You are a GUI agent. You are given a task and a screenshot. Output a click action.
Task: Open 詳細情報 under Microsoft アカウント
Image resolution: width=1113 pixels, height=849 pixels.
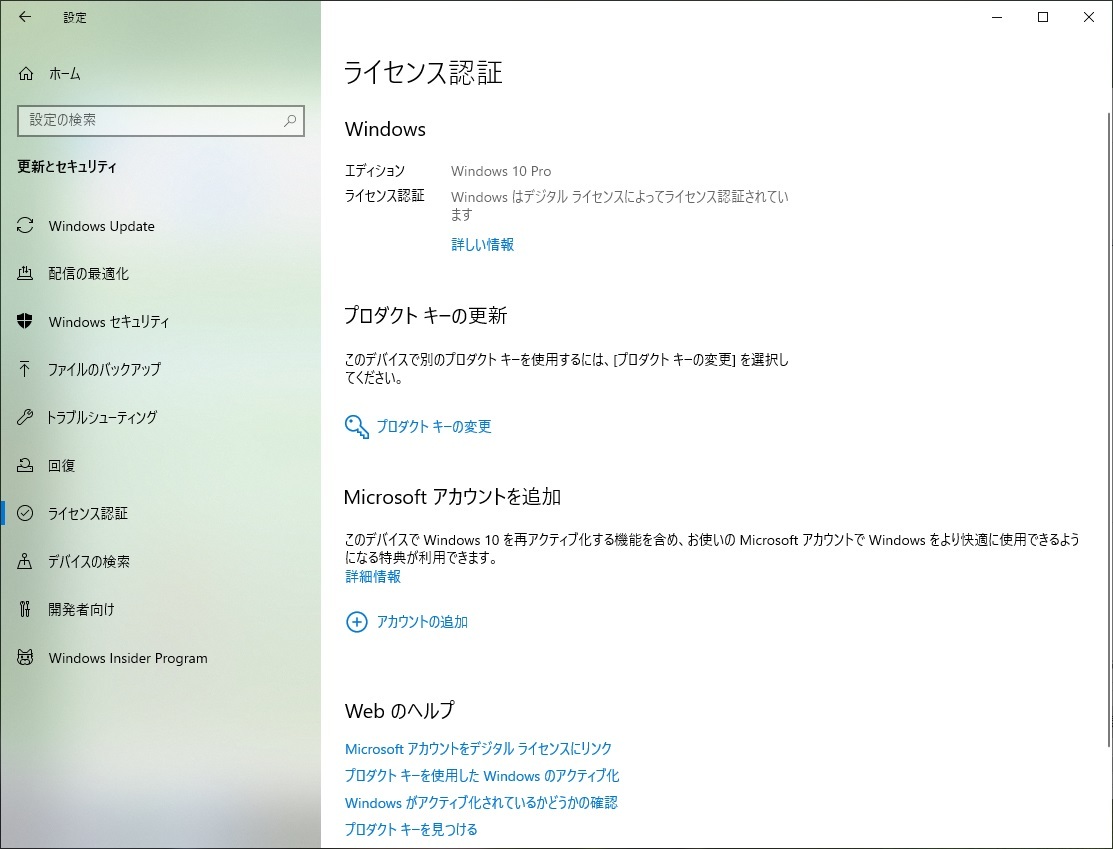(373, 577)
